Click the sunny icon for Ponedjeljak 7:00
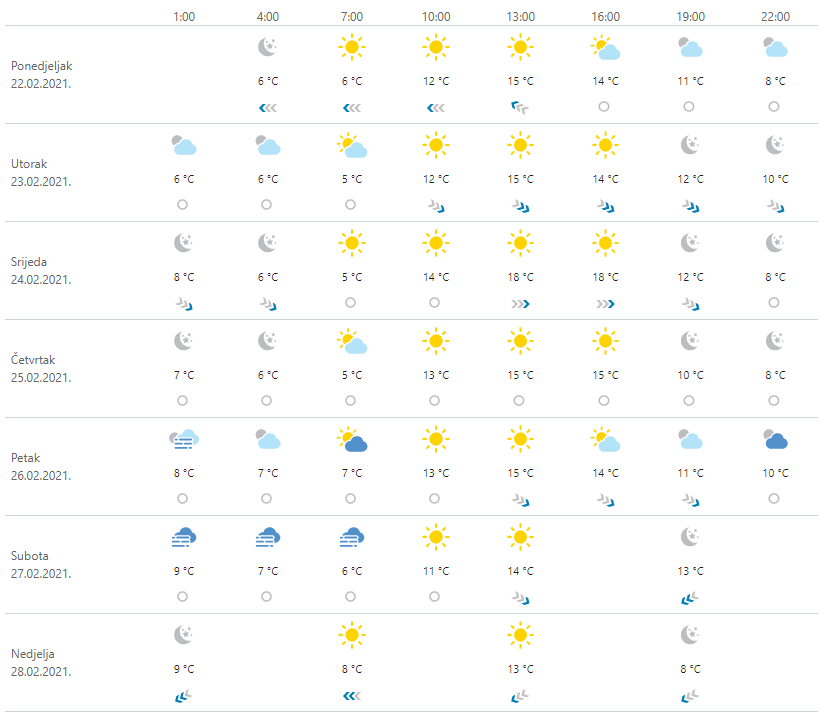This screenshot has width=832, height=713. point(350,47)
